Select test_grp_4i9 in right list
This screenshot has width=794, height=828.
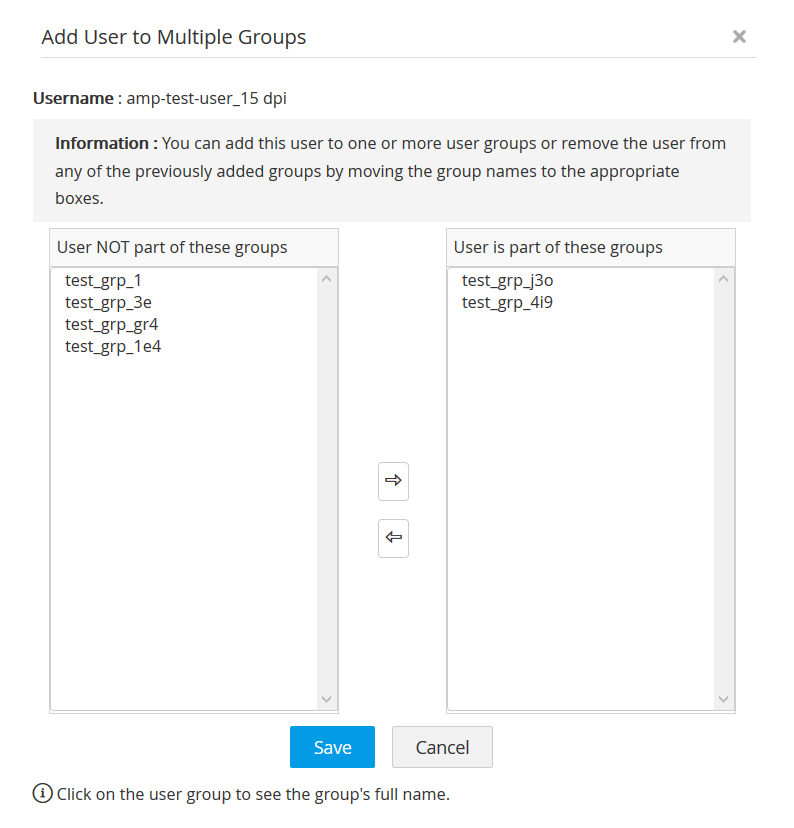(x=507, y=303)
